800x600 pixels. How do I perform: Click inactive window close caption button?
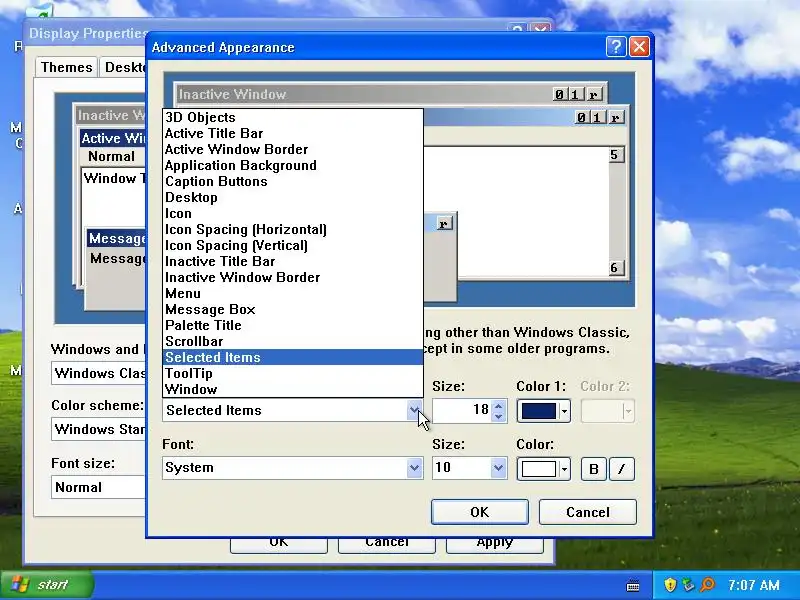594,94
